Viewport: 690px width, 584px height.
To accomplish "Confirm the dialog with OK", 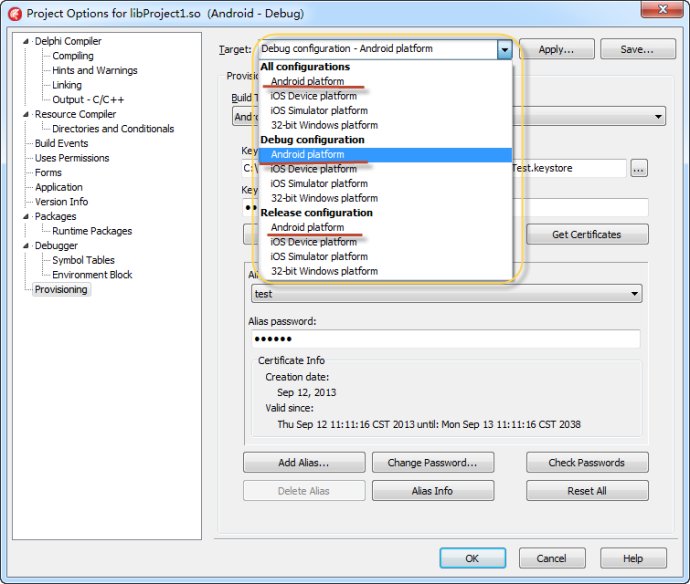I will [473, 558].
